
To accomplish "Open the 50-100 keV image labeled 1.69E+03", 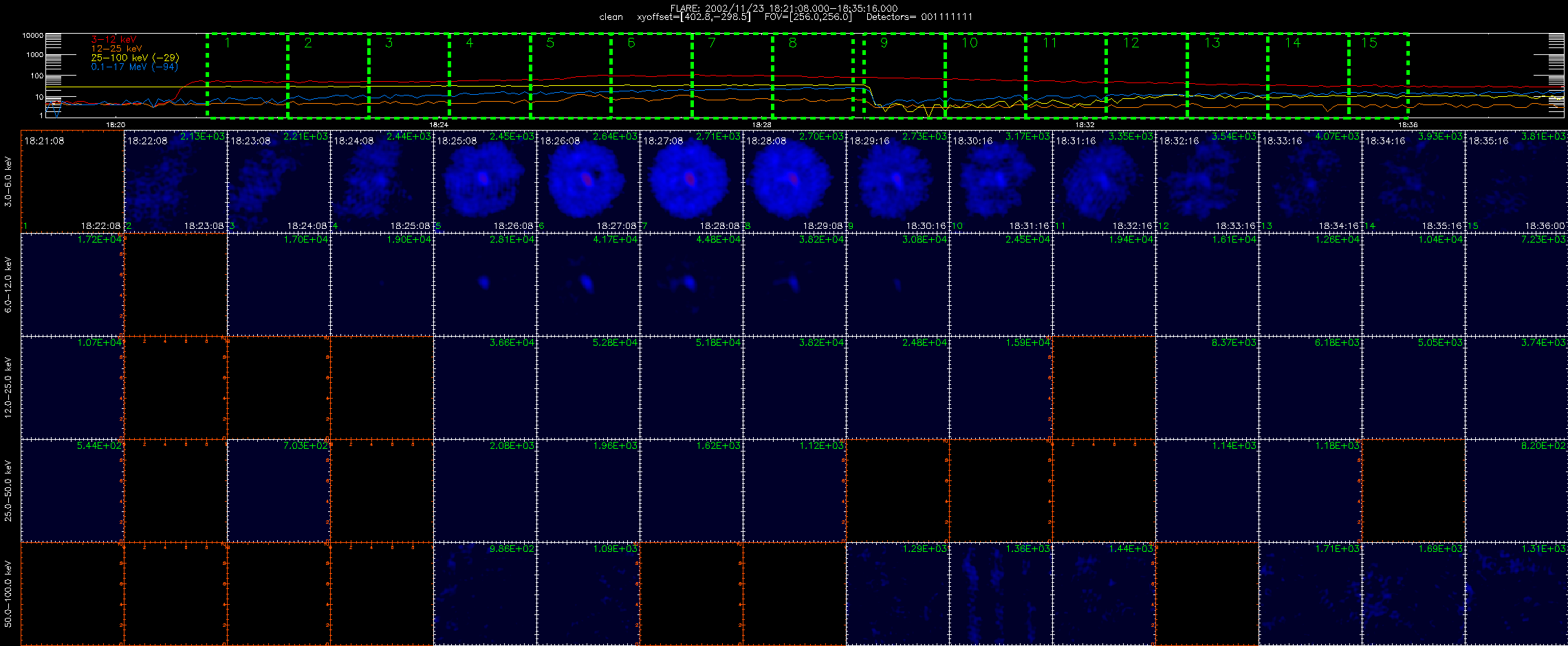I will pos(1413,594).
